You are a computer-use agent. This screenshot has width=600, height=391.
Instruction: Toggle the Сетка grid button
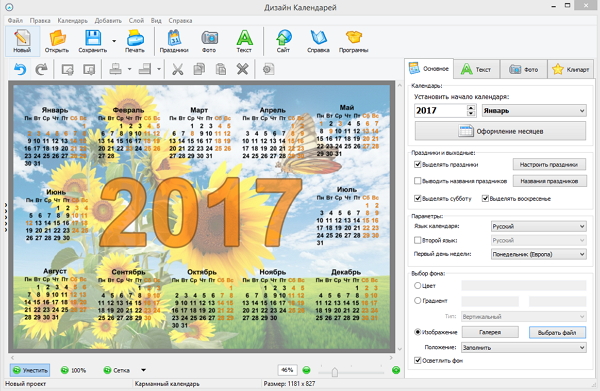[x=117, y=370]
